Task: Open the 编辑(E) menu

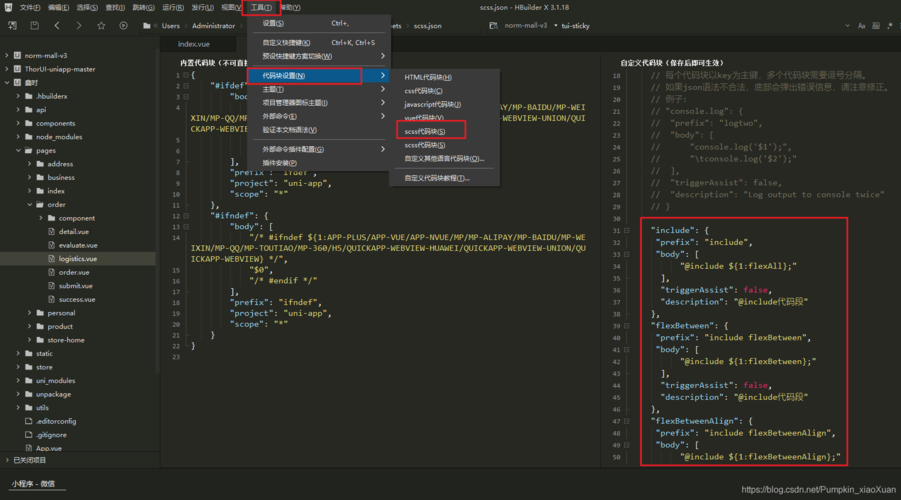Action: click(59, 7)
